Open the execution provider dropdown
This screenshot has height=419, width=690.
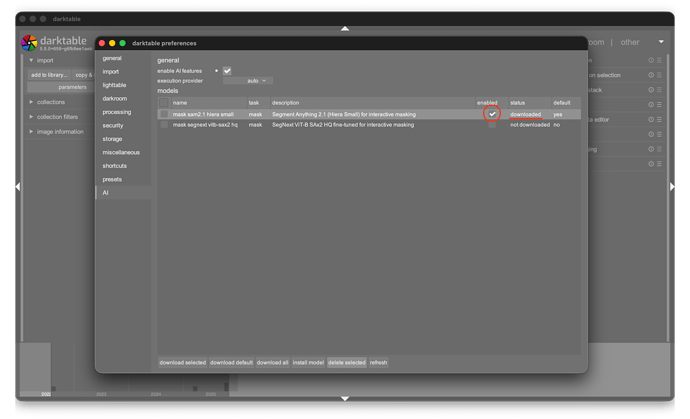tap(248, 81)
